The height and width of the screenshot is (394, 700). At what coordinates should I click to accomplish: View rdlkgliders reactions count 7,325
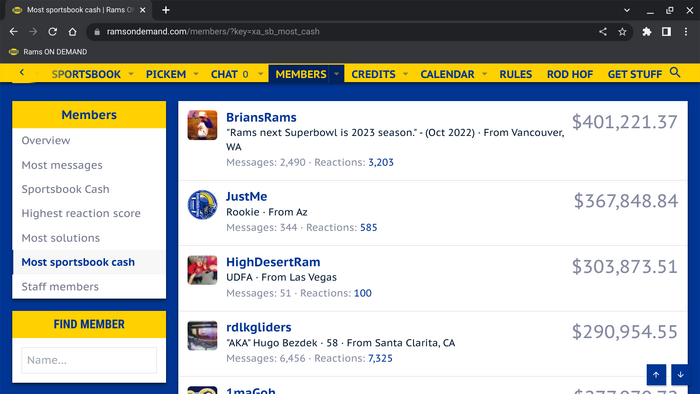point(380,358)
